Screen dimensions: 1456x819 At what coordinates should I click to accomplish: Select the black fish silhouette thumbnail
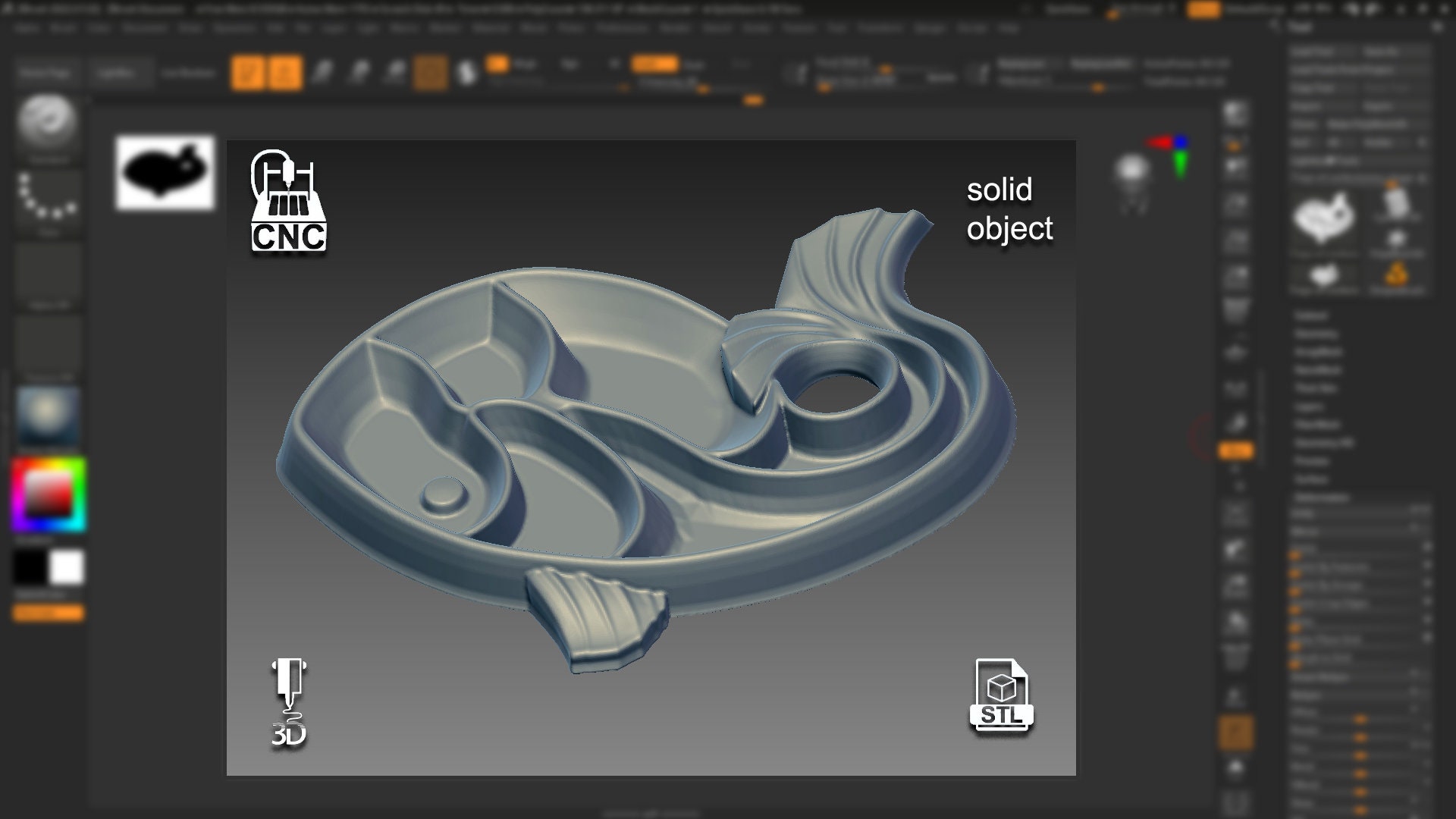[x=165, y=173]
